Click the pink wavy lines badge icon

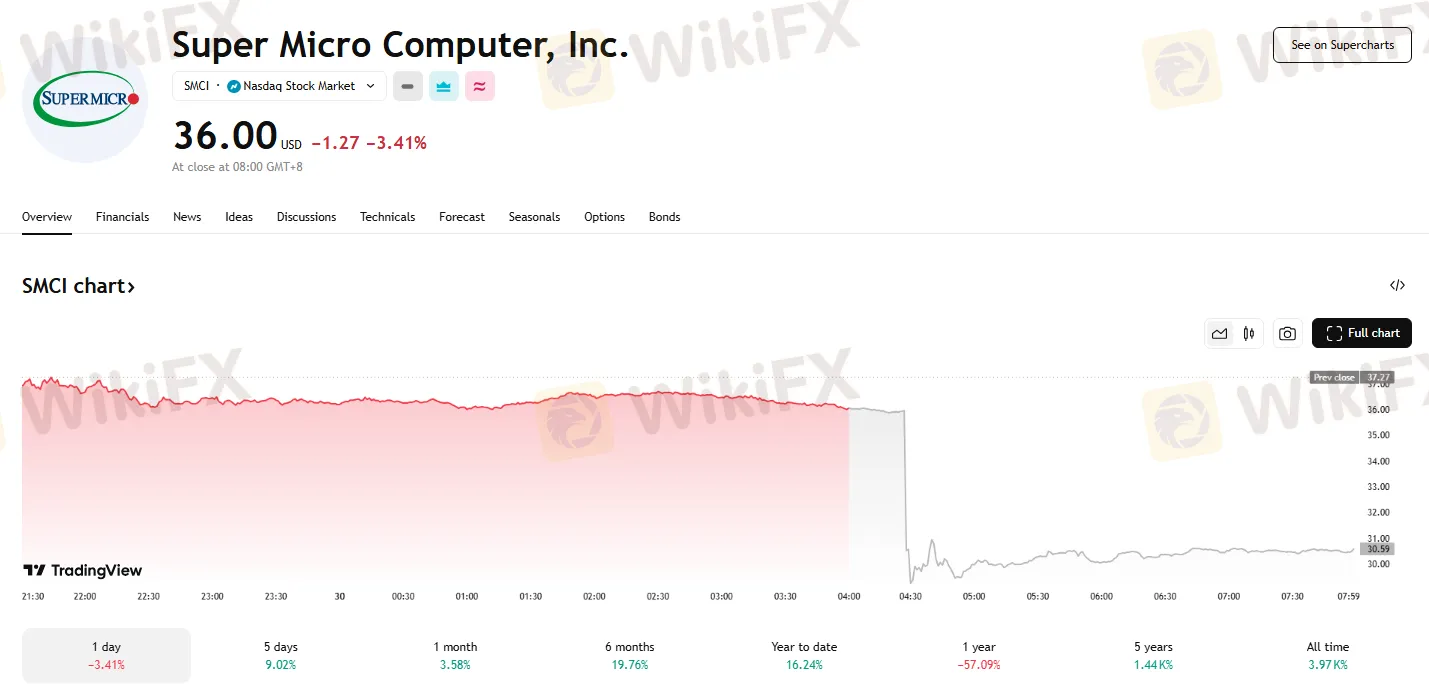[x=479, y=86]
